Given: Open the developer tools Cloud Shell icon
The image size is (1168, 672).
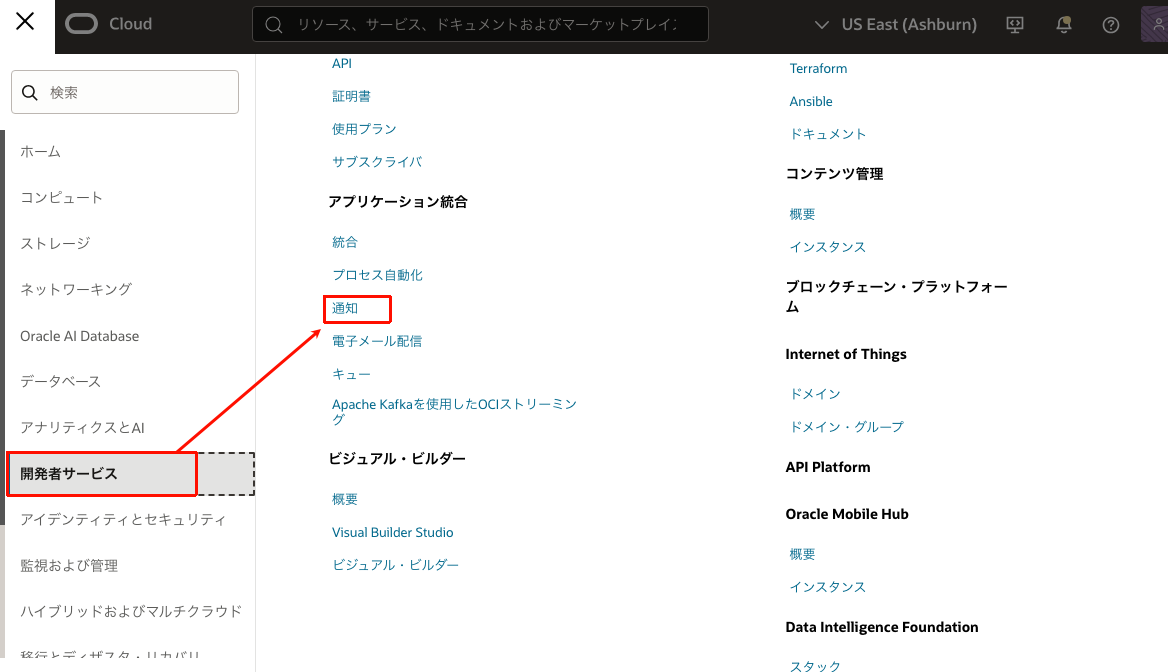Looking at the screenshot, I should tap(1015, 25).
